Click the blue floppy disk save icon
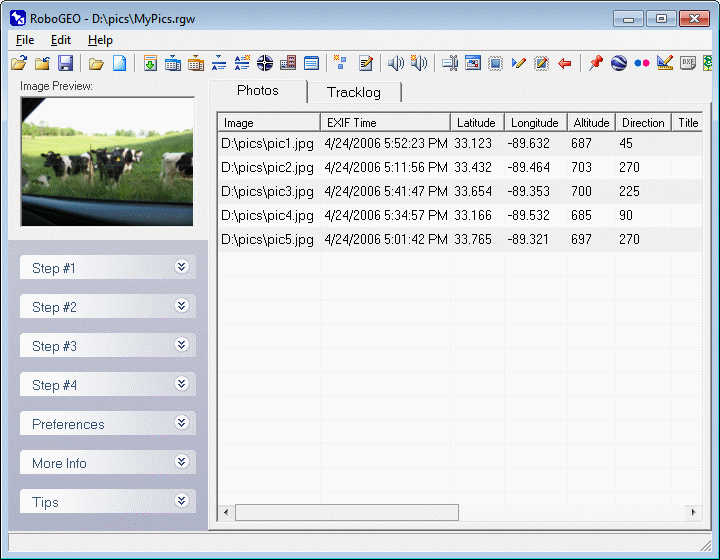Screen dimensions: 720x560 tap(66, 63)
